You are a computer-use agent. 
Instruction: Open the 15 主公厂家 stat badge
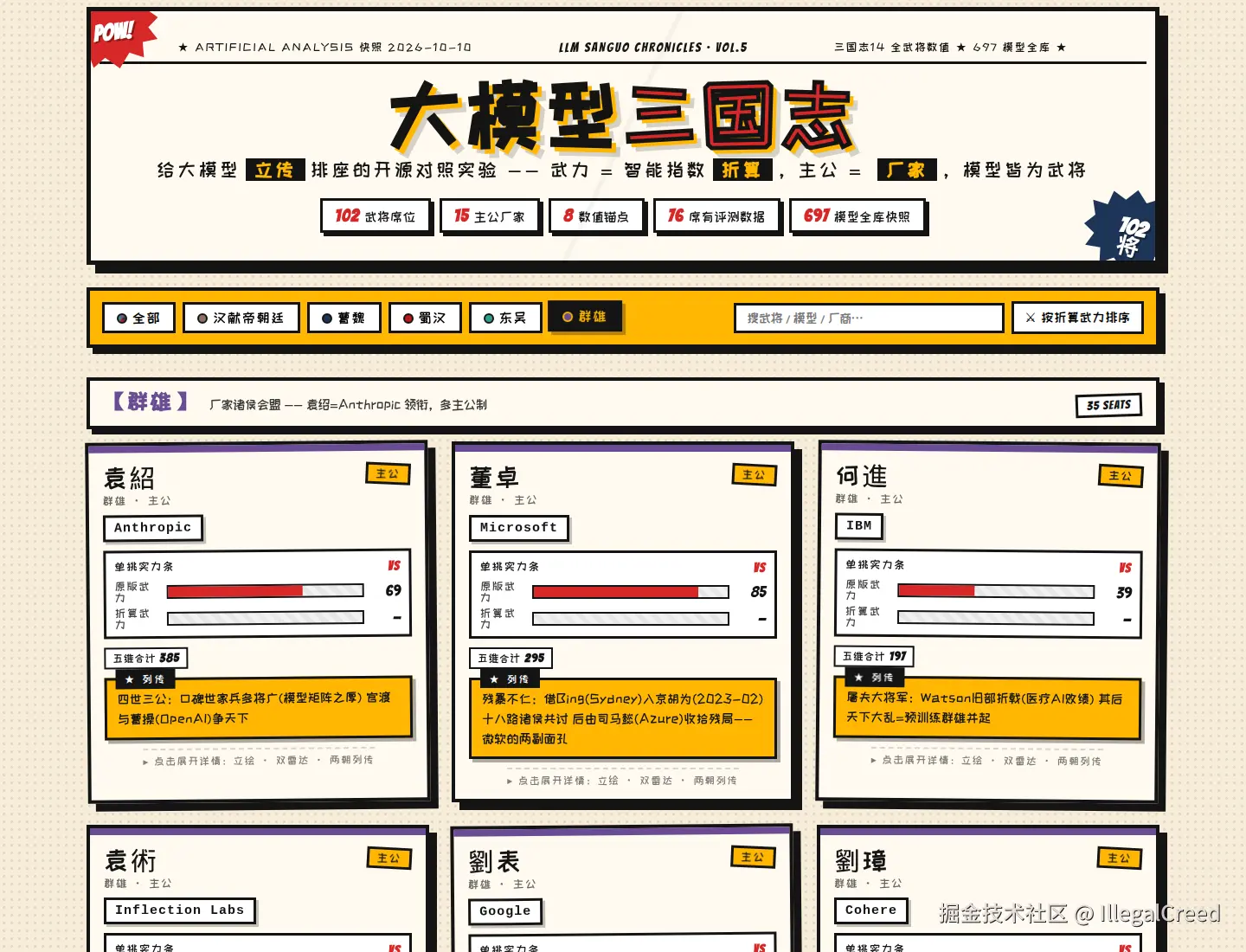[490, 216]
